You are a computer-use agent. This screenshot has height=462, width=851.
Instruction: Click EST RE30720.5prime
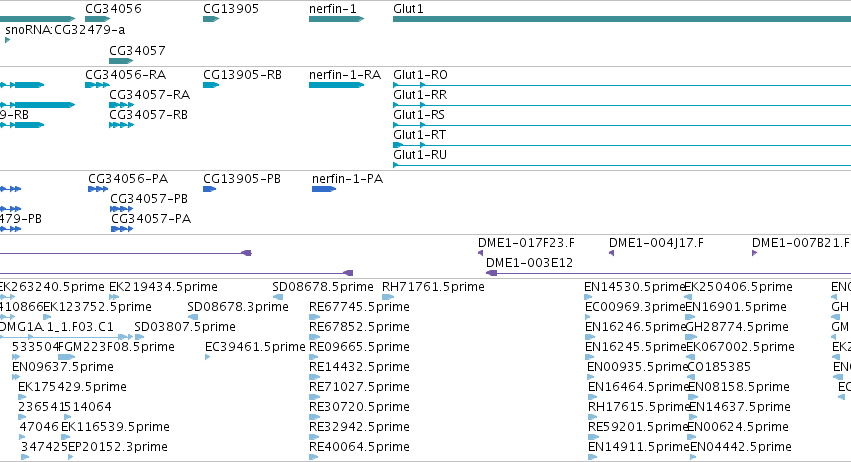[x=359, y=407]
